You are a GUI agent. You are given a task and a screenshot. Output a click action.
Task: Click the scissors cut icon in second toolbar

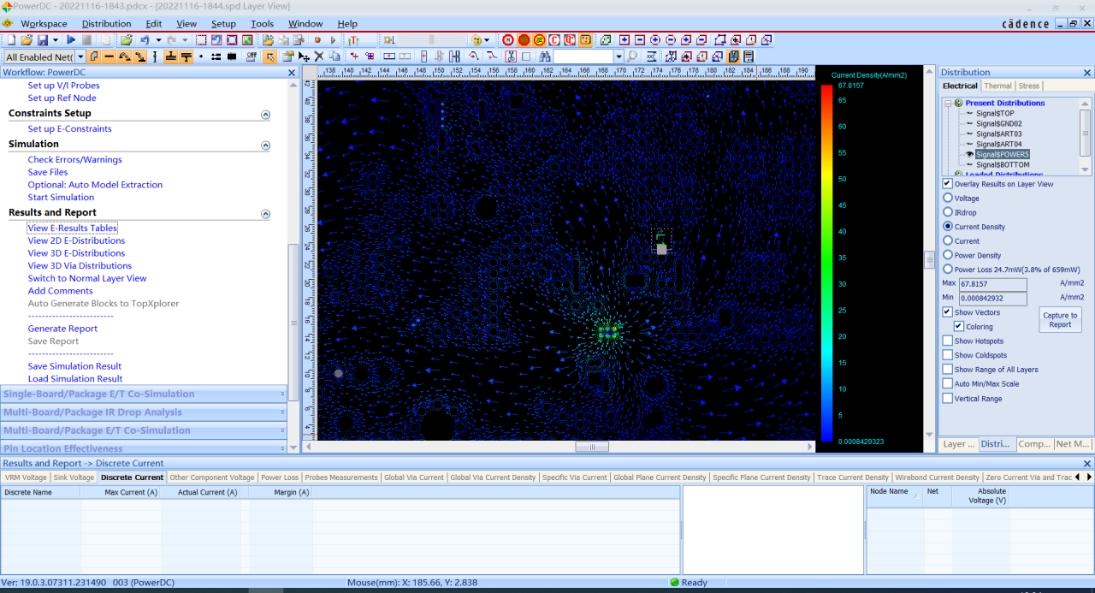point(511,57)
